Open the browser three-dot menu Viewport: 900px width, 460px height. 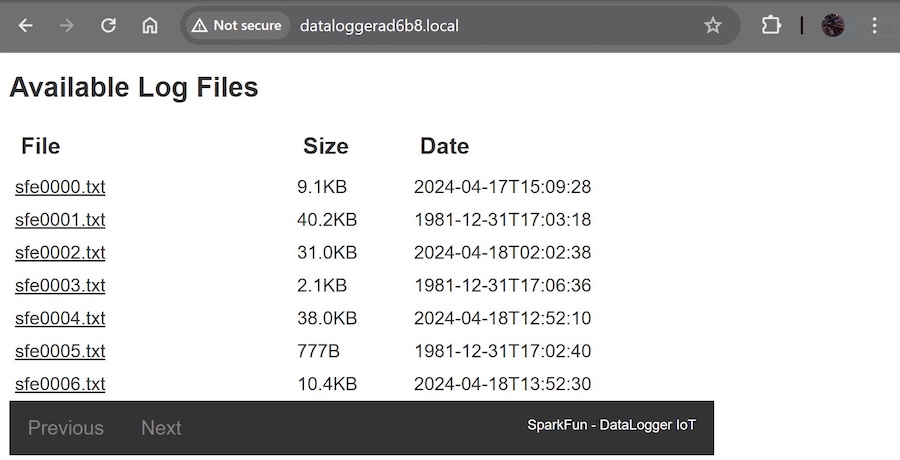pyautogui.click(x=874, y=25)
